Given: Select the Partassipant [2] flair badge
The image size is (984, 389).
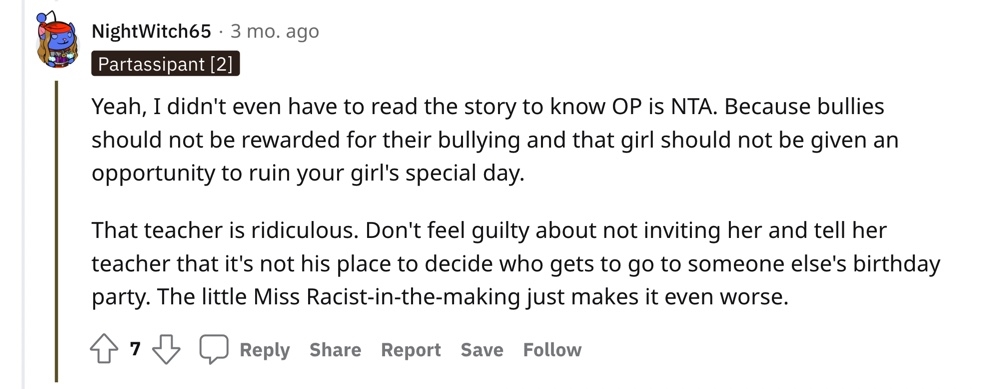Looking at the screenshot, I should (x=166, y=64).
